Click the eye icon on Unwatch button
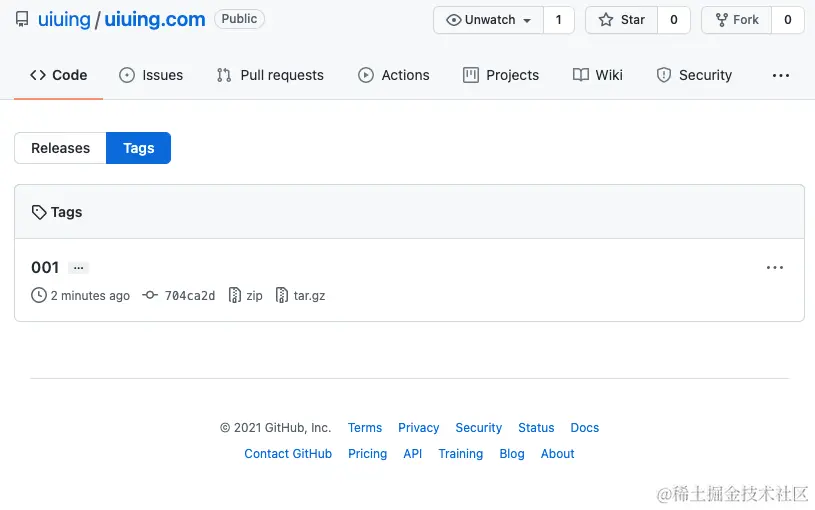This screenshot has height=510, width=815. pos(454,20)
